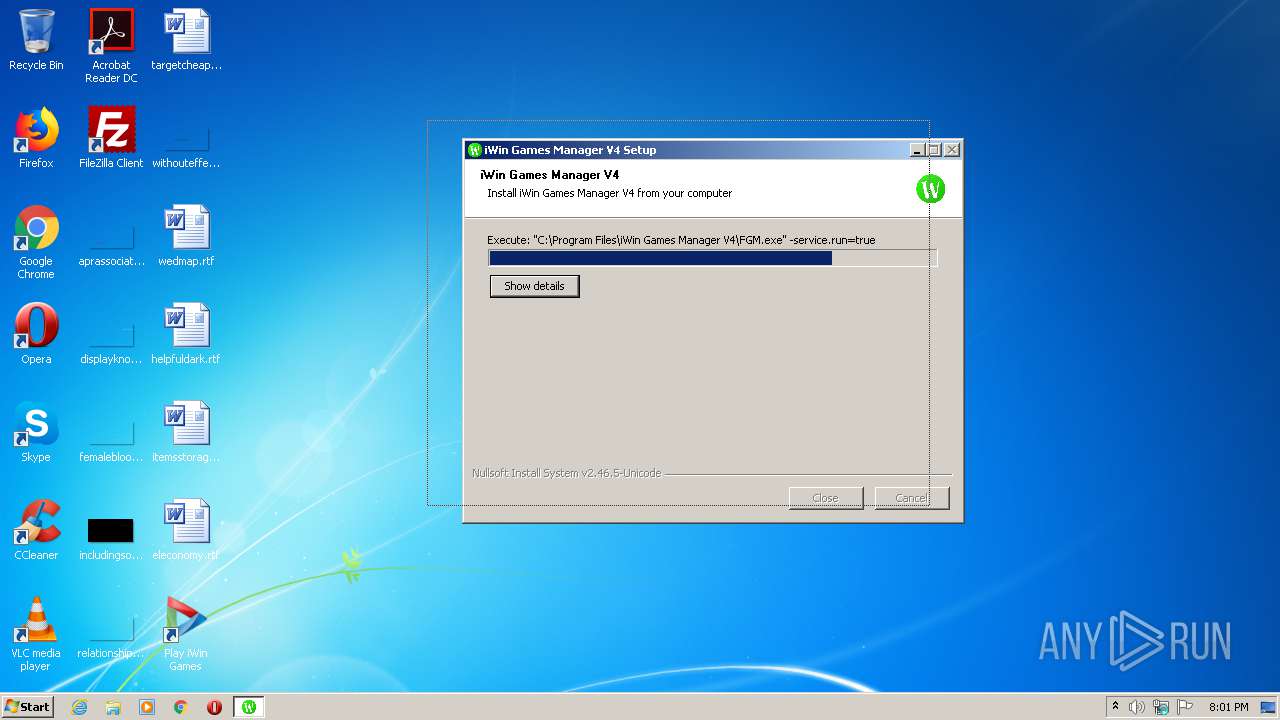Launch CCleaner desktop shortcut
Image resolution: width=1280 pixels, height=720 pixels.
(36, 531)
